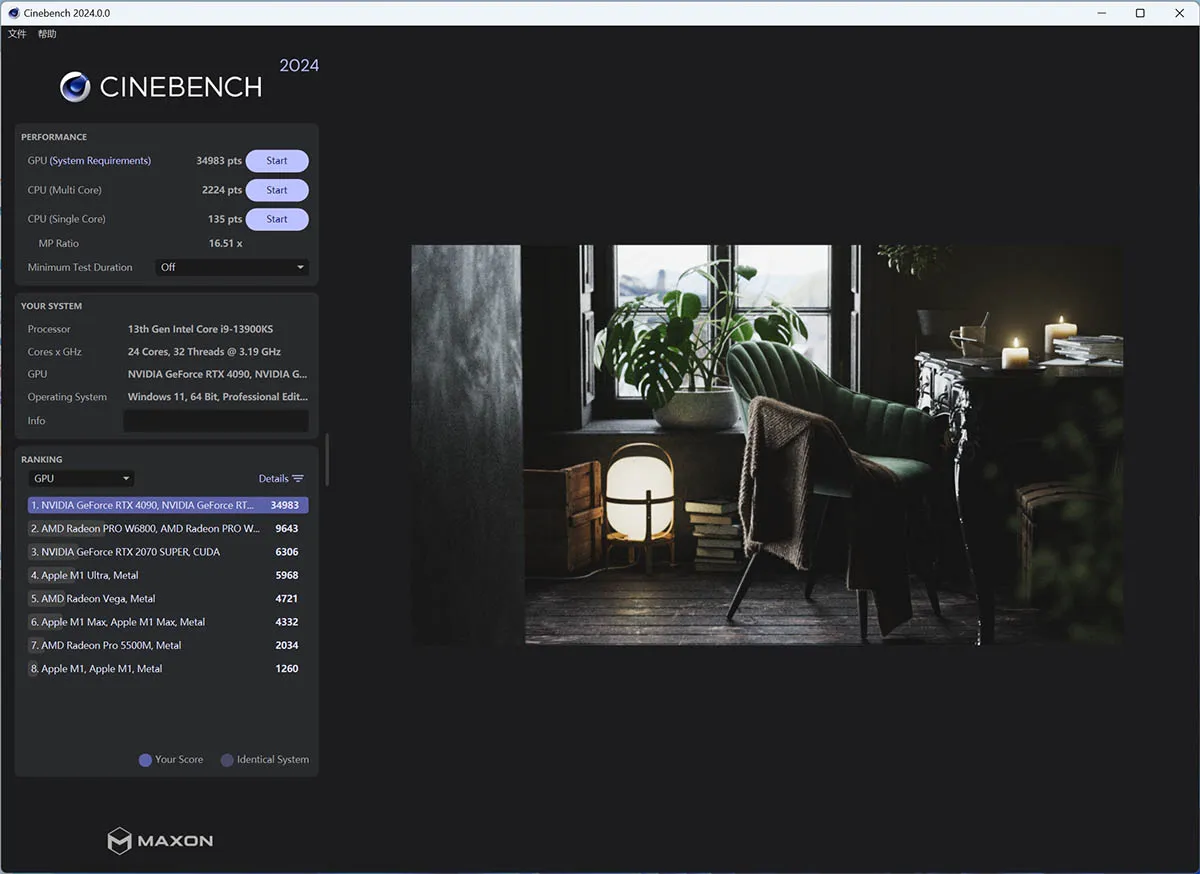Open the System Requirements link
The image size is (1200, 874).
click(100, 161)
